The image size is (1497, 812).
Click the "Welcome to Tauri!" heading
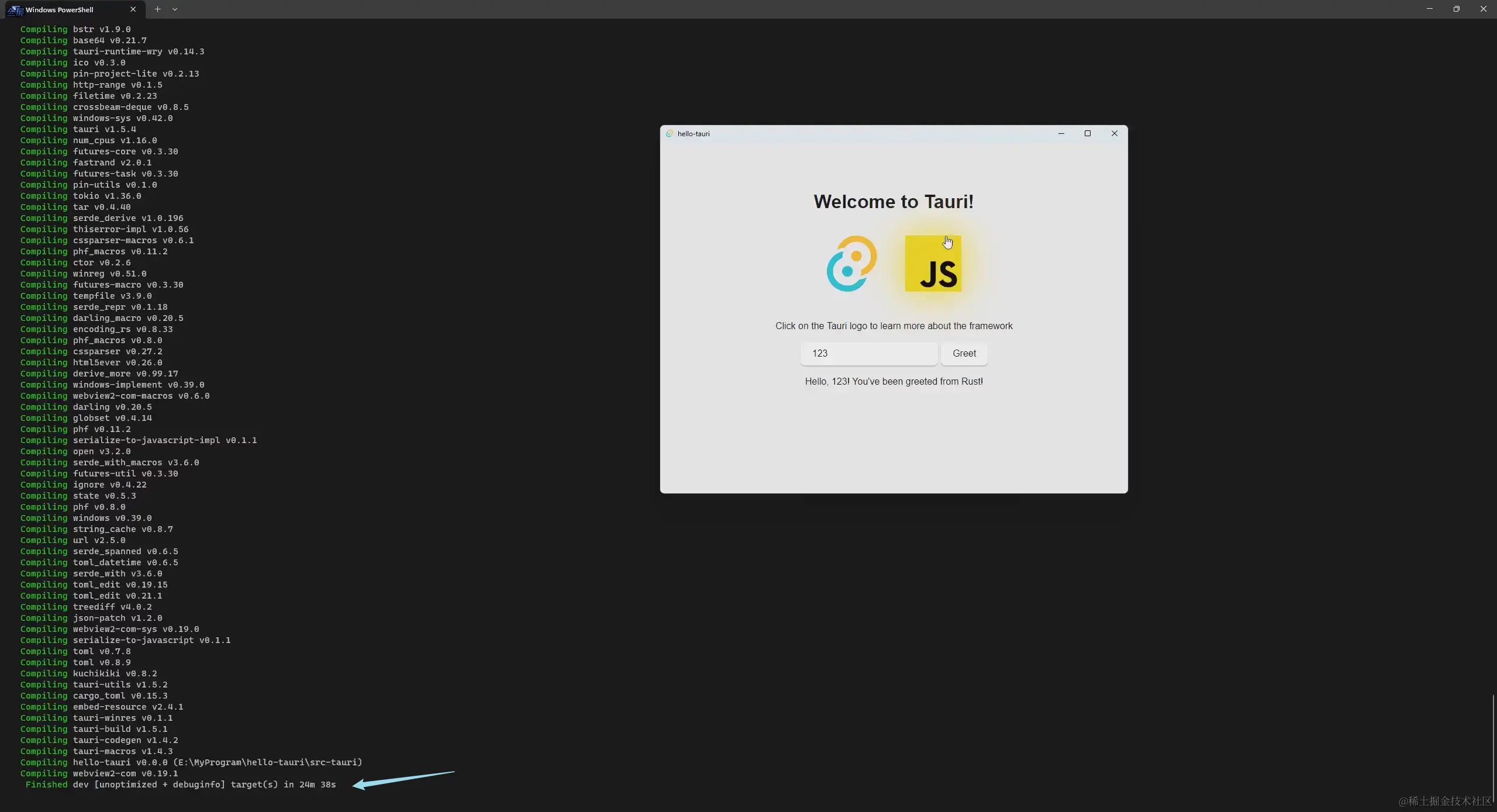894,202
